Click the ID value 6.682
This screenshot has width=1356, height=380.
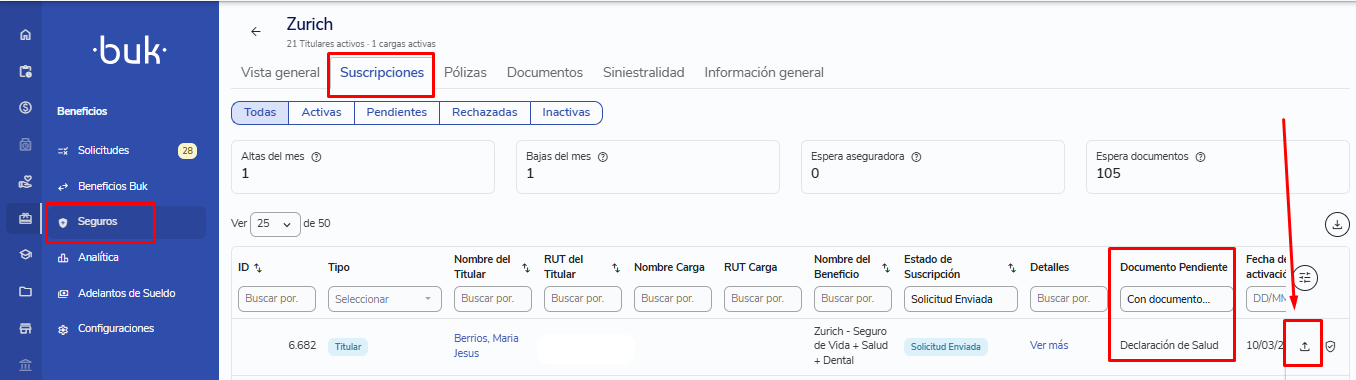coord(302,345)
